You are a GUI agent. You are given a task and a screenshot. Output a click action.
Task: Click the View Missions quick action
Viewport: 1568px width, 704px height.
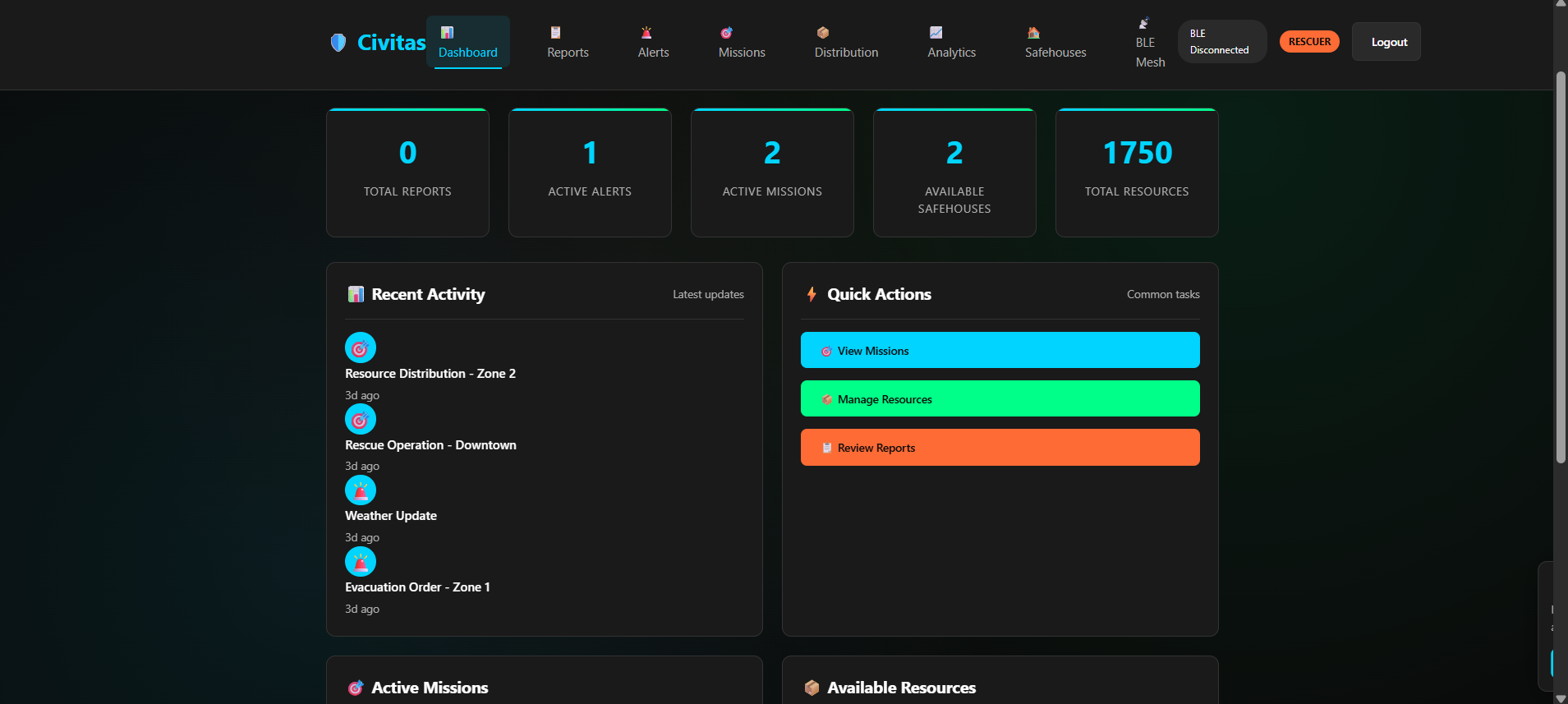[1000, 350]
